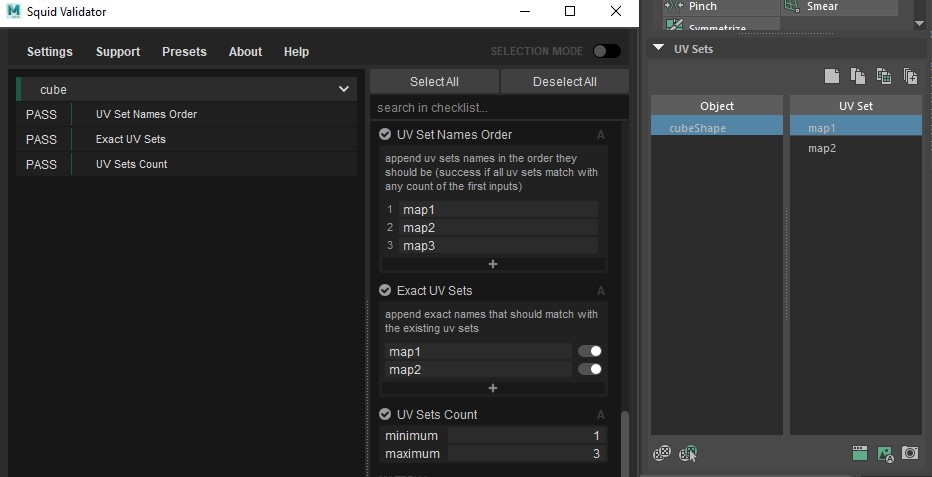The height and width of the screenshot is (477, 932).
Task: Click the Maya icon in Squid Validator title bar
Action: (x=14, y=11)
